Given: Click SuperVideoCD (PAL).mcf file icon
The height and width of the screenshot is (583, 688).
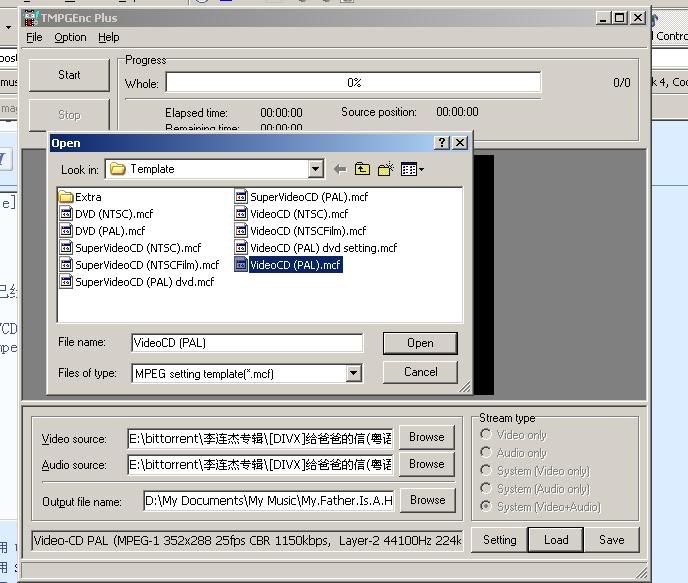Looking at the screenshot, I should point(241,197).
